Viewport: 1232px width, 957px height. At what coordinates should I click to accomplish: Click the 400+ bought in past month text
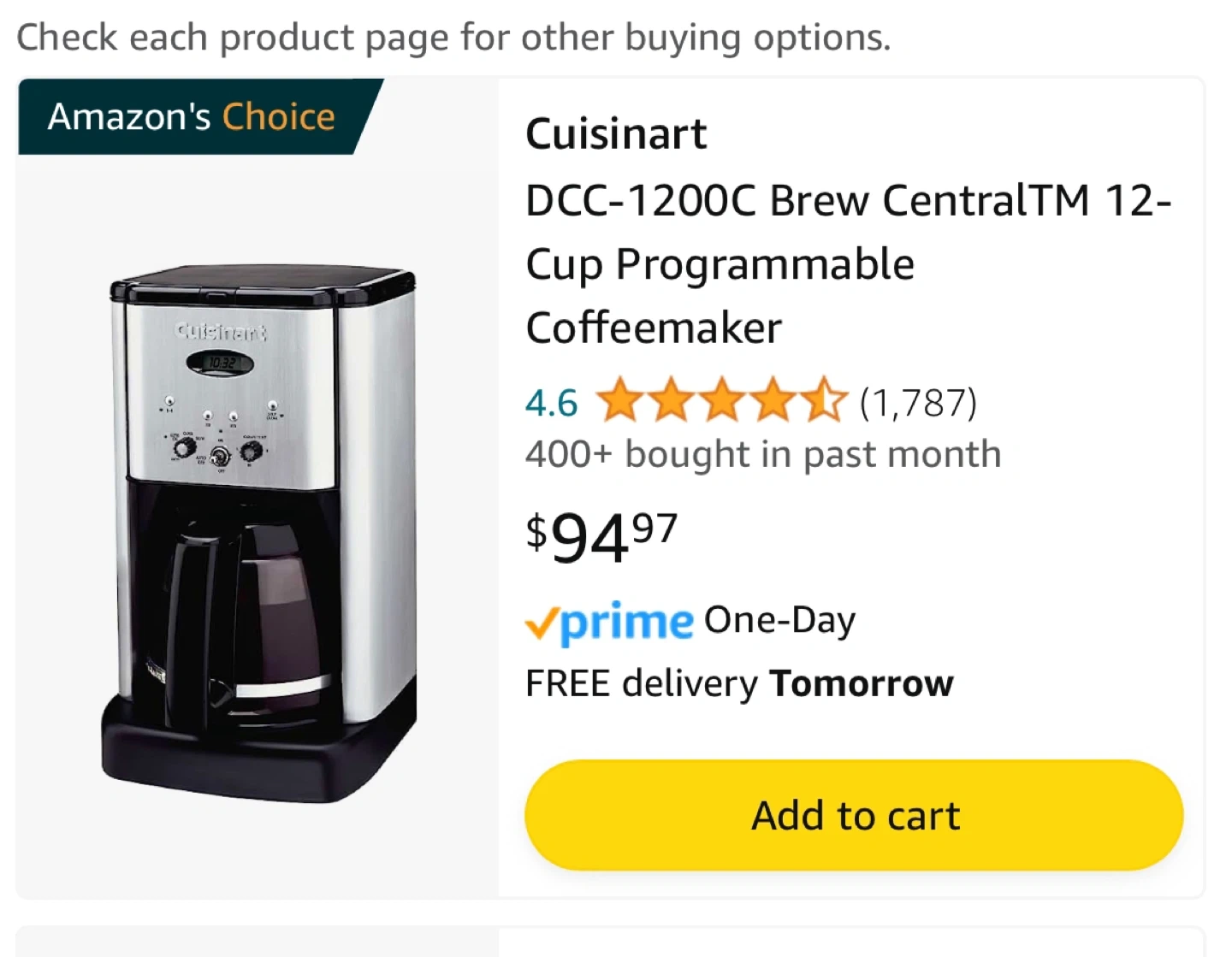pos(763,454)
